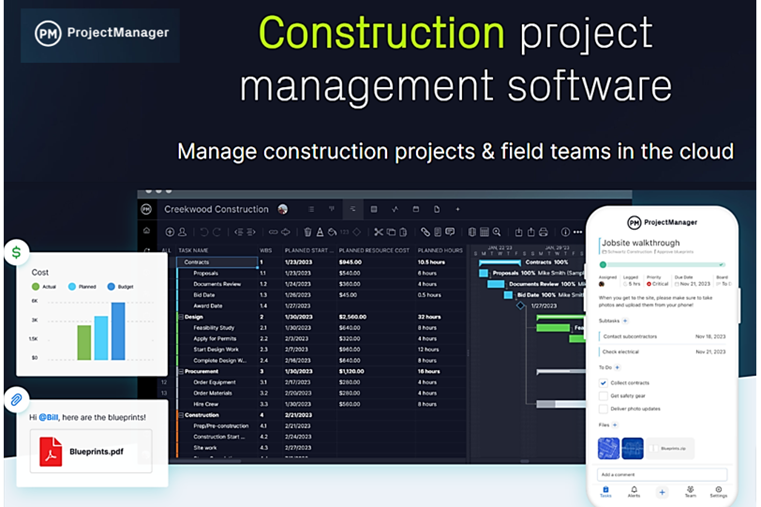Open the three-dots more options menu
The image size is (761, 507).
coord(578,232)
